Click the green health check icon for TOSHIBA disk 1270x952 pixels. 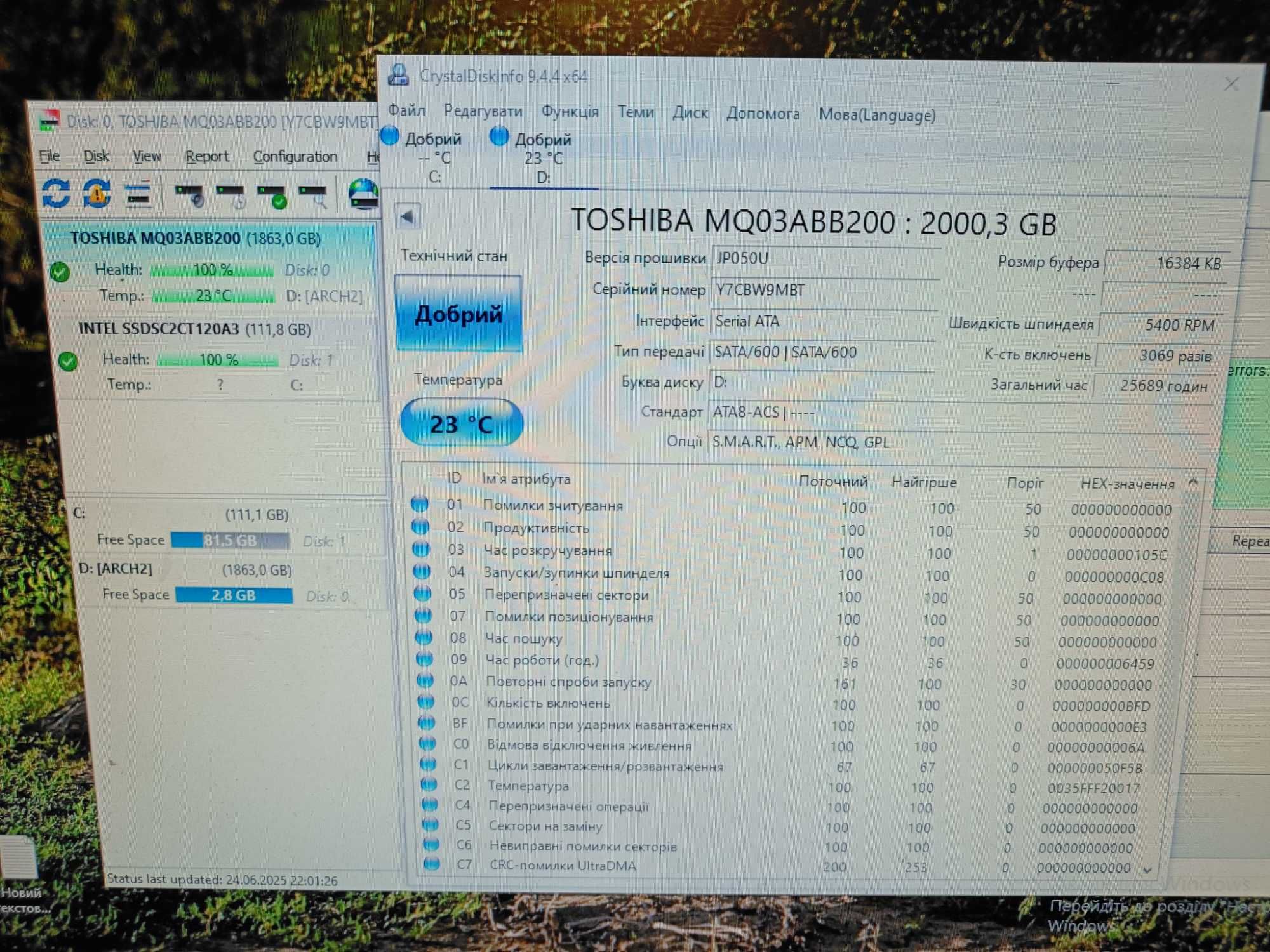tap(60, 272)
